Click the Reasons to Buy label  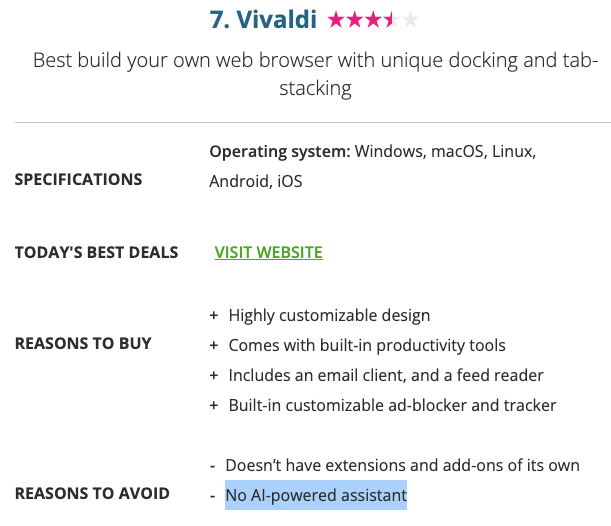point(83,343)
